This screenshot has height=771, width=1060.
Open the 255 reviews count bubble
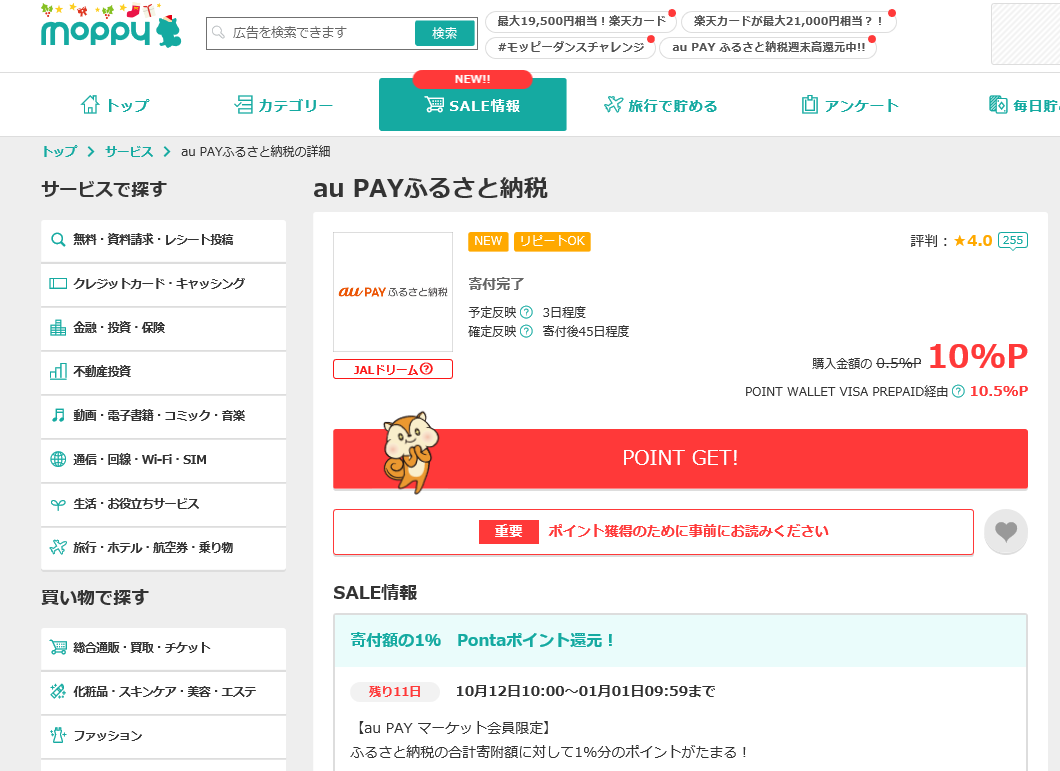point(1013,241)
